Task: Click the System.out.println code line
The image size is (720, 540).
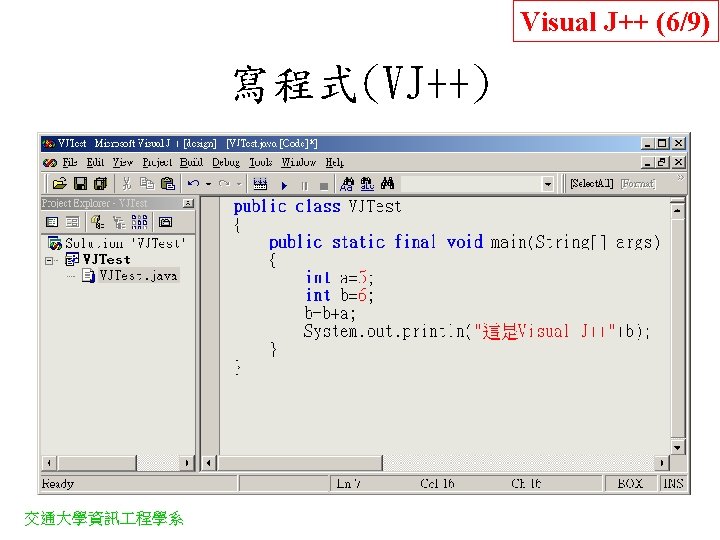Action: pos(477,332)
